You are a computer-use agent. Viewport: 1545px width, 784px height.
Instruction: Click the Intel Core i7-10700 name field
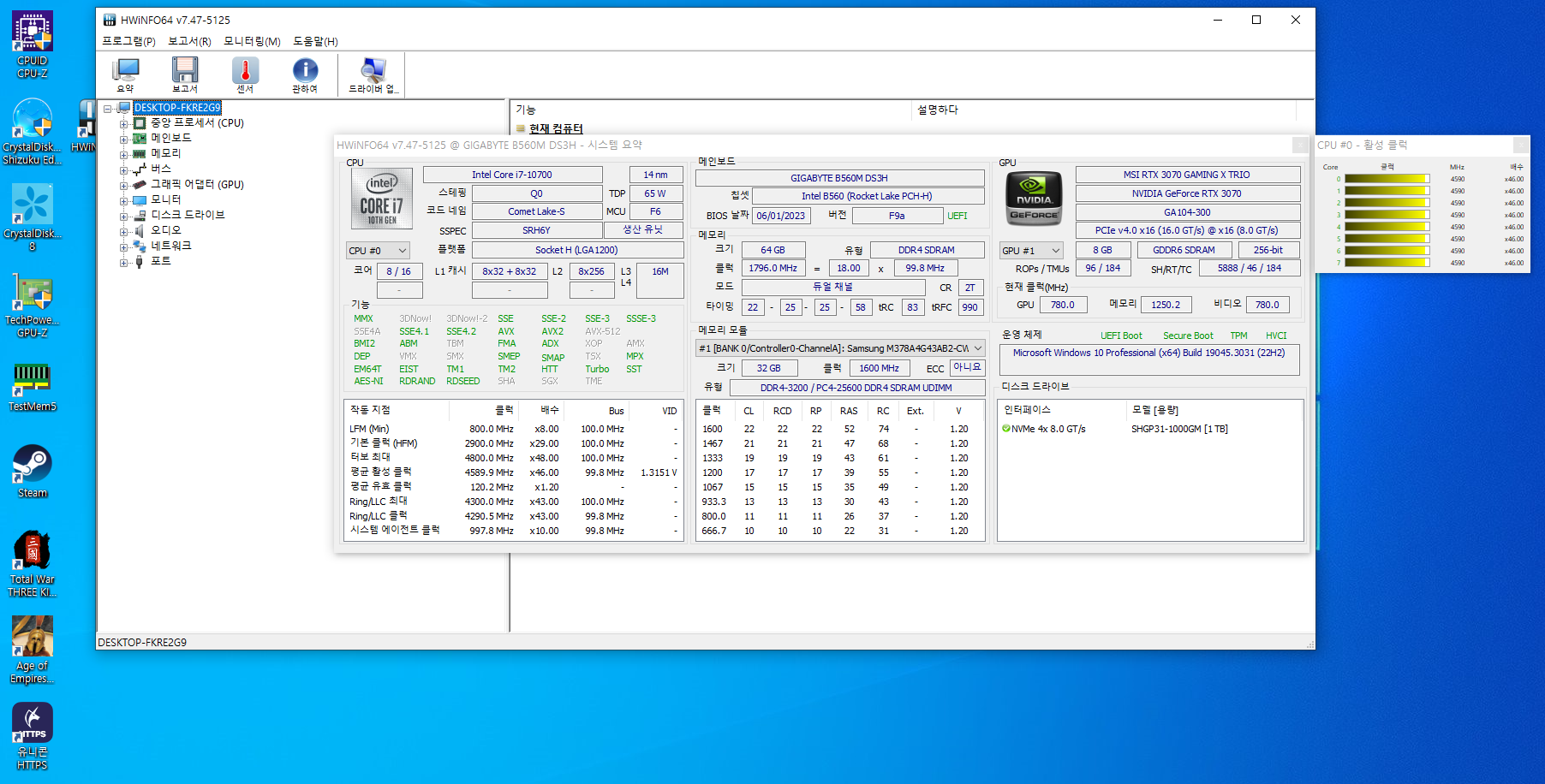[512, 175]
